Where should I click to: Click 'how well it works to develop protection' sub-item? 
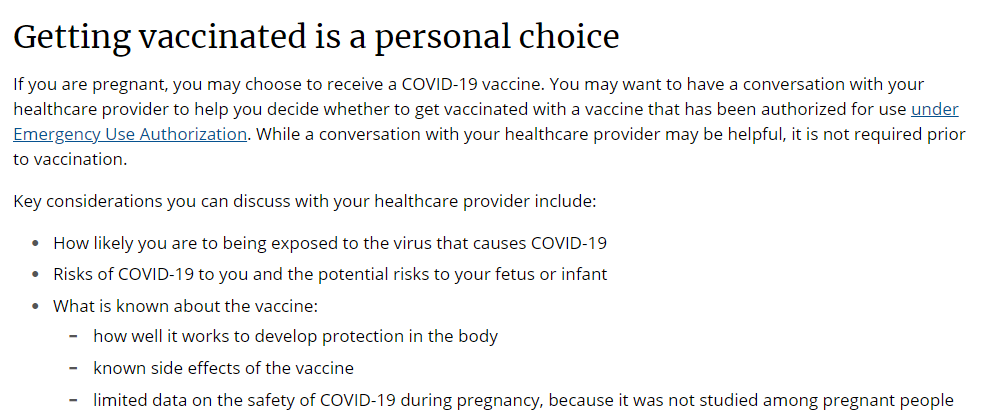coord(295,336)
